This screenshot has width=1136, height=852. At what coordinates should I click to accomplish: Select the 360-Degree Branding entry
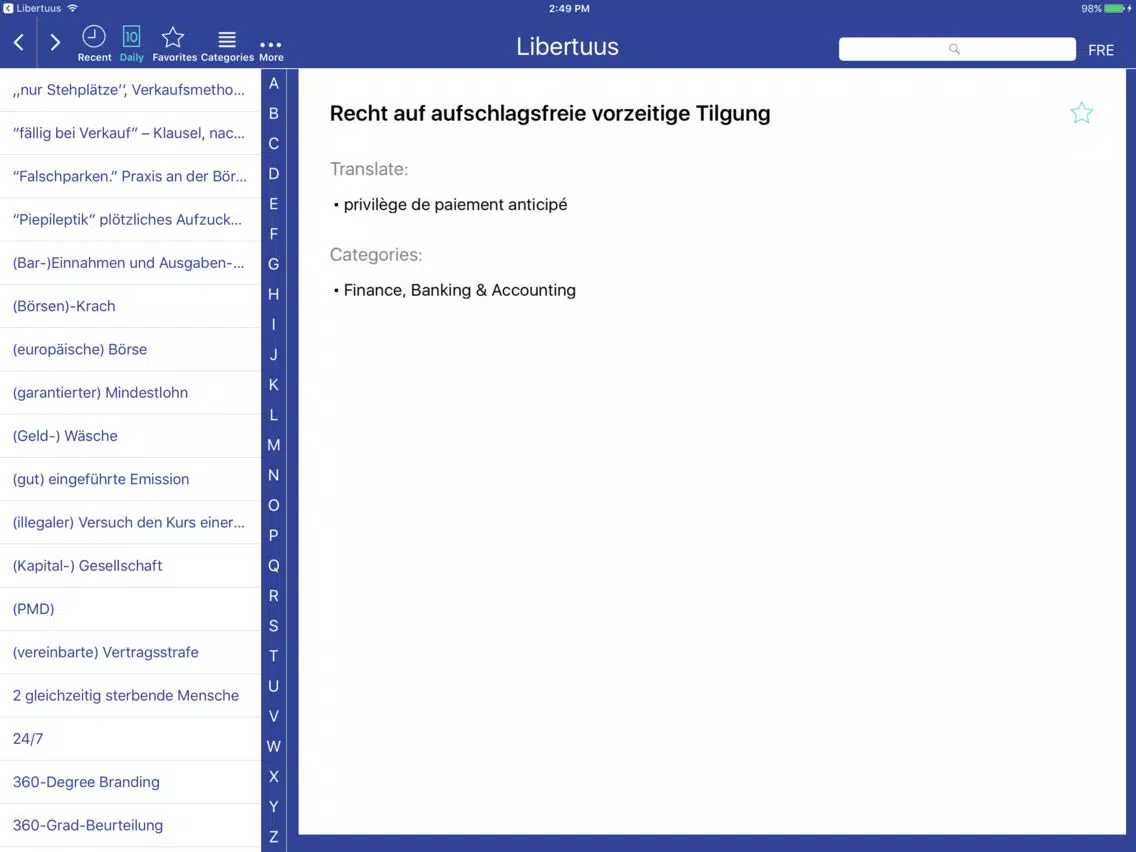[130, 782]
